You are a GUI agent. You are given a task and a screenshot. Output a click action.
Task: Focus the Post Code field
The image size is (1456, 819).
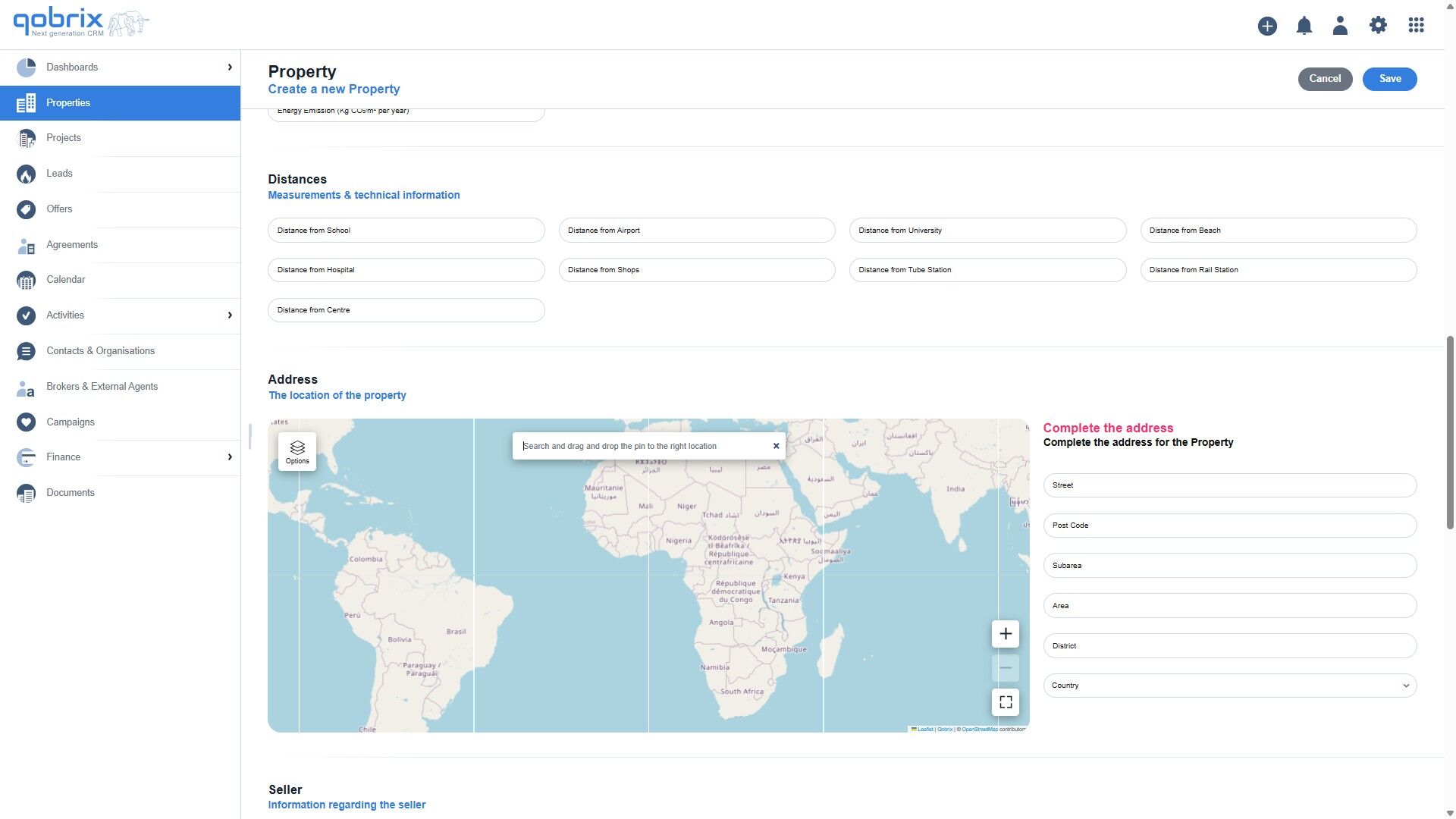pos(1229,526)
